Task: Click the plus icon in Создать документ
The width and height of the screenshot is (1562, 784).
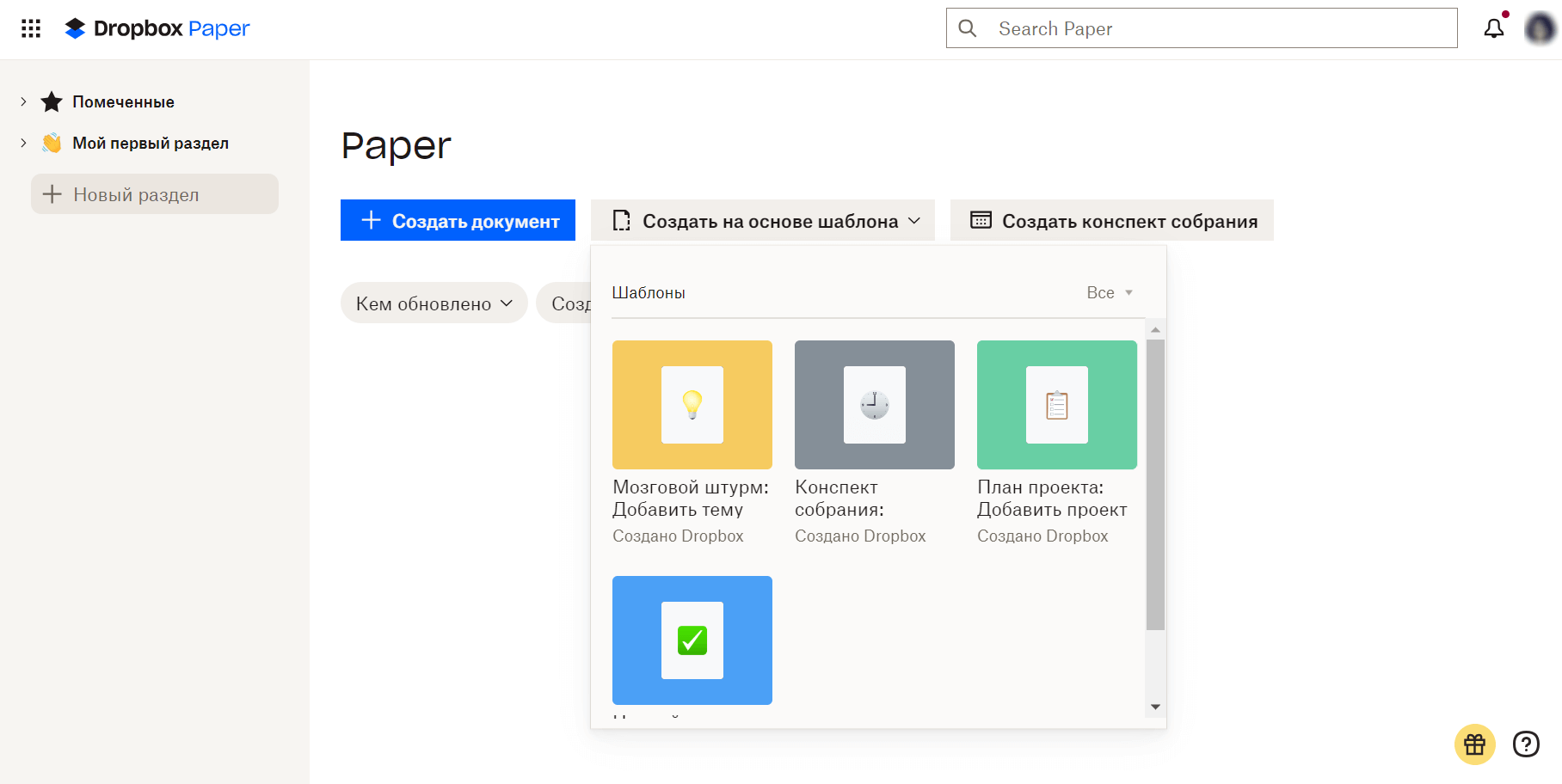Action: tap(371, 220)
